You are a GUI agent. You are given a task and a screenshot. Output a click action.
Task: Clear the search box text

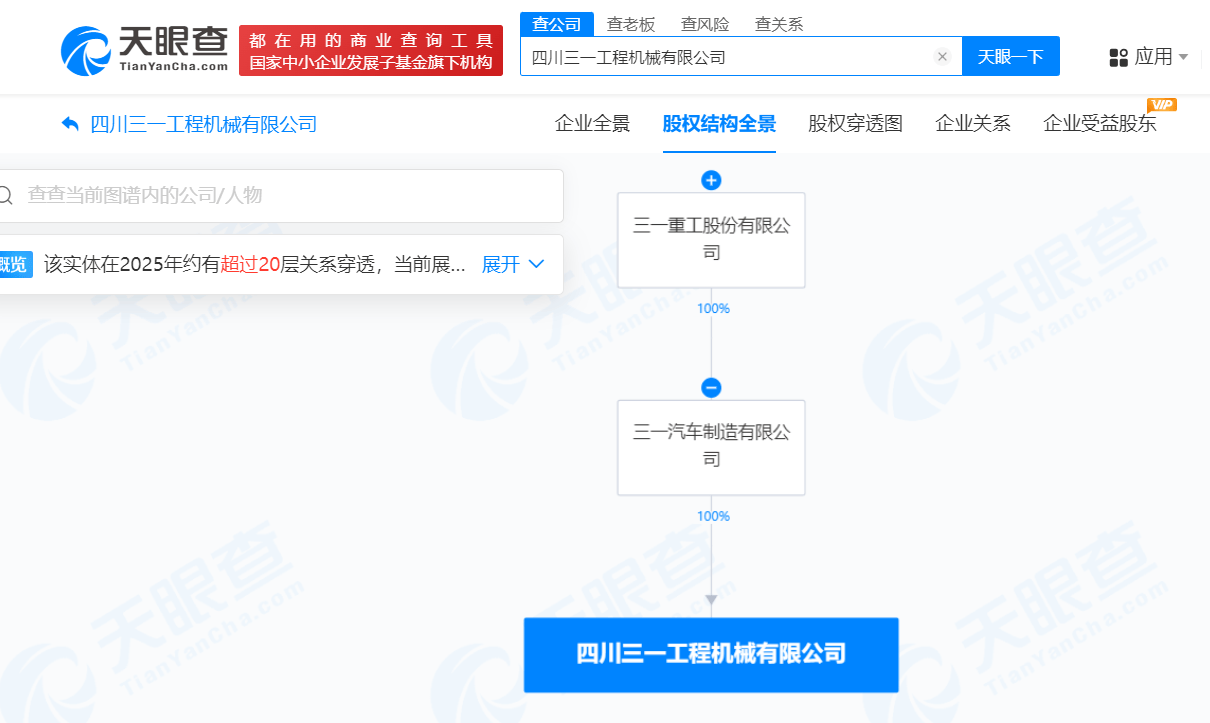tap(941, 57)
